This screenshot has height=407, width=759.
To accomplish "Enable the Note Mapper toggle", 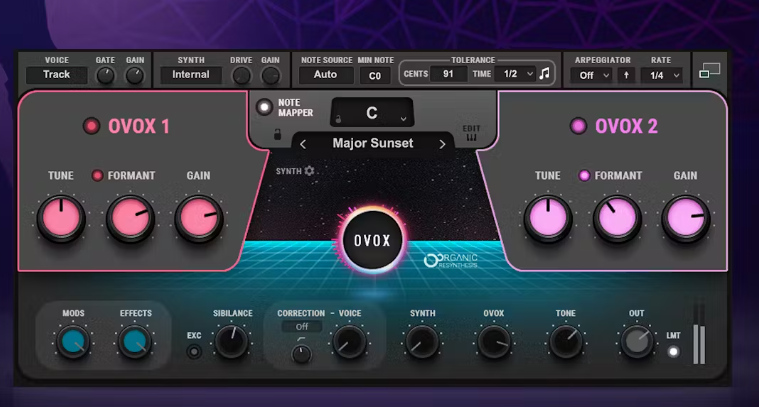I will point(264,107).
